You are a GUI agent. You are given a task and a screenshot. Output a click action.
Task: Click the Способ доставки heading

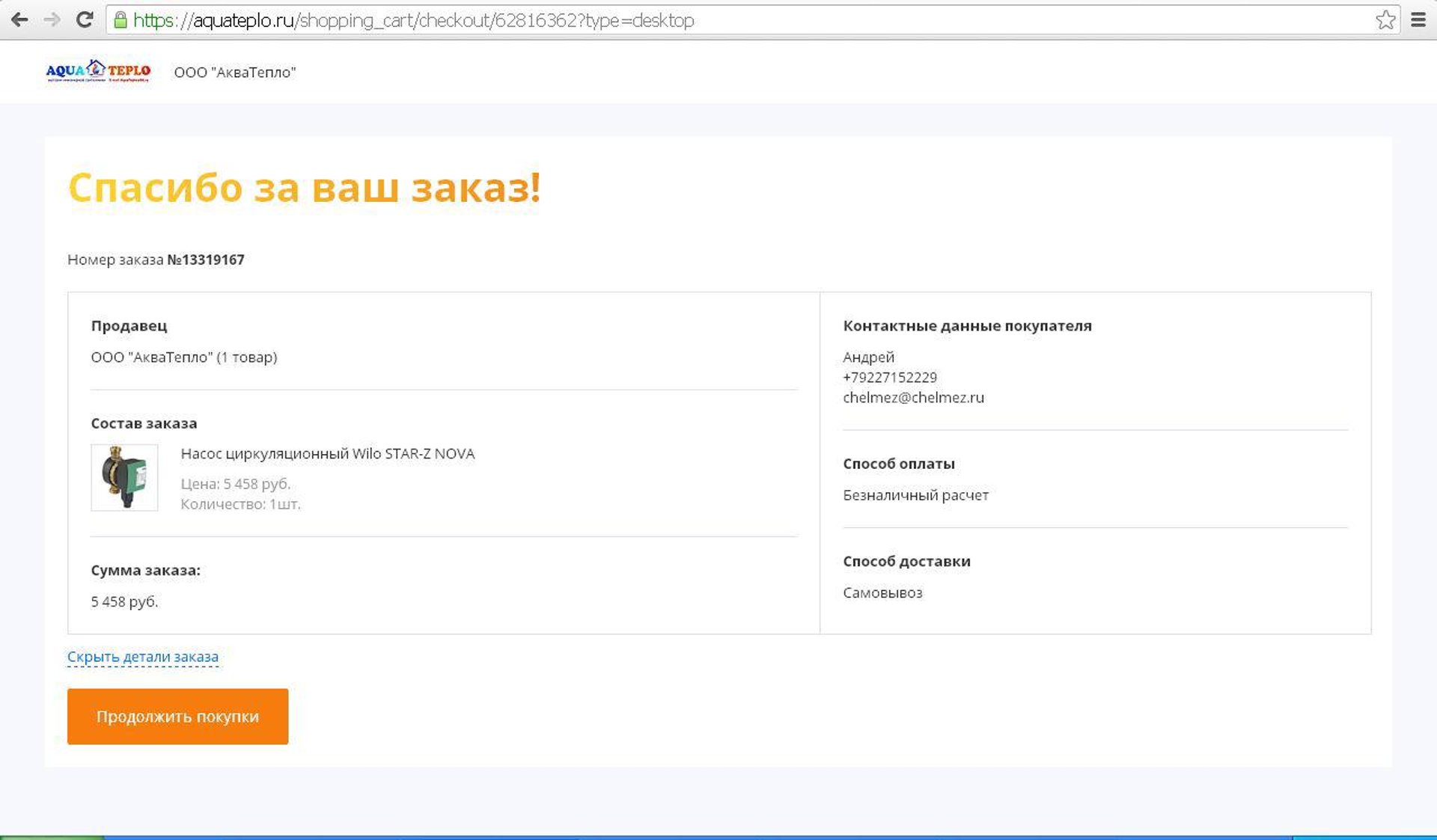pos(906,561)
